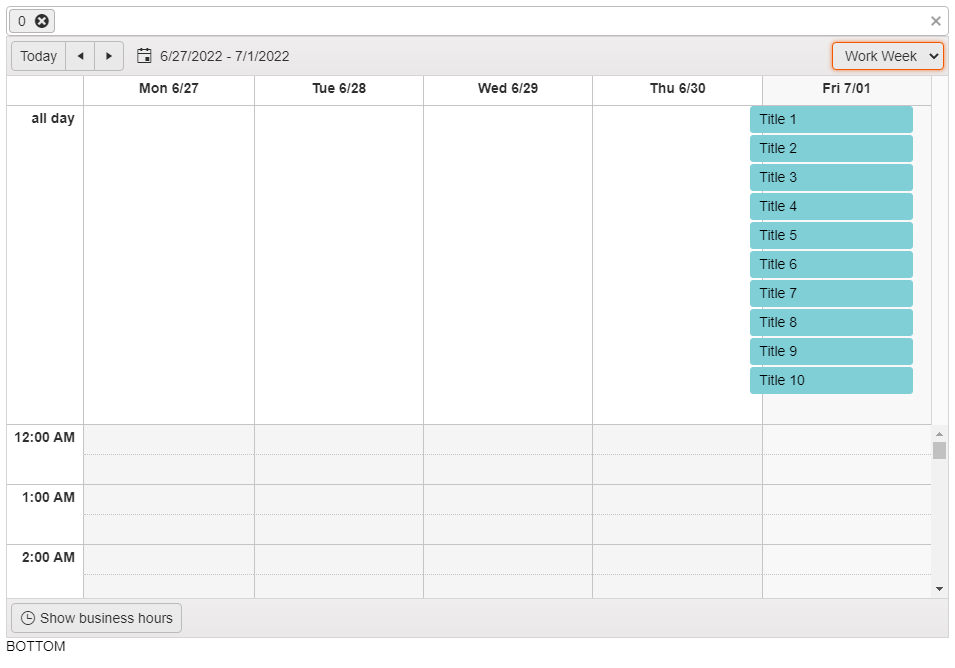Select the Title 3 all-day event
955x668 pixels.
831,177
